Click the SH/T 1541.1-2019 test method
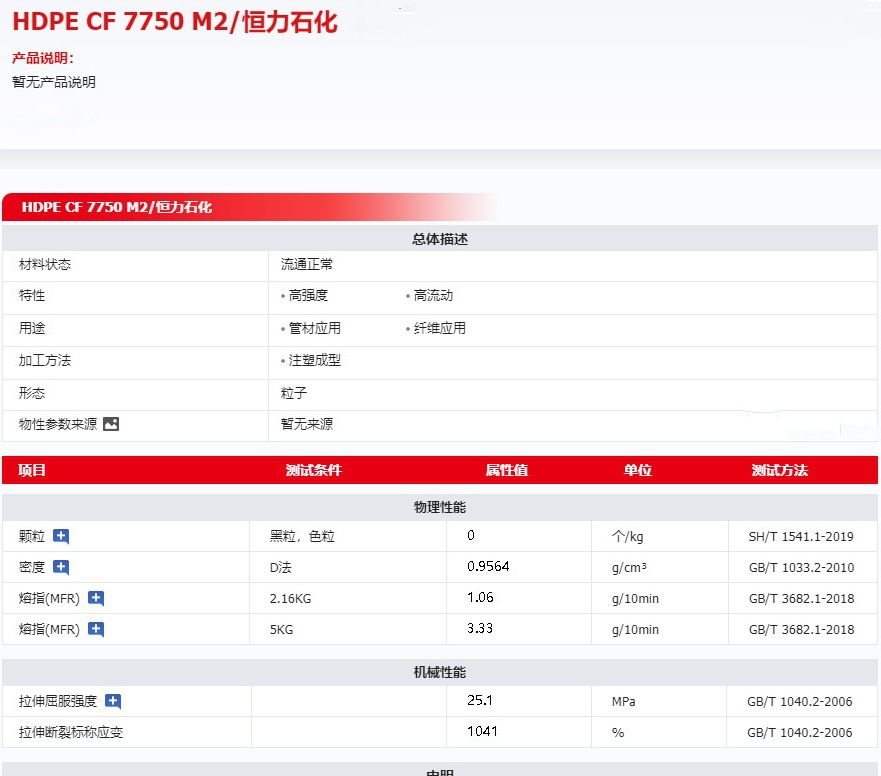 (801, 537)
